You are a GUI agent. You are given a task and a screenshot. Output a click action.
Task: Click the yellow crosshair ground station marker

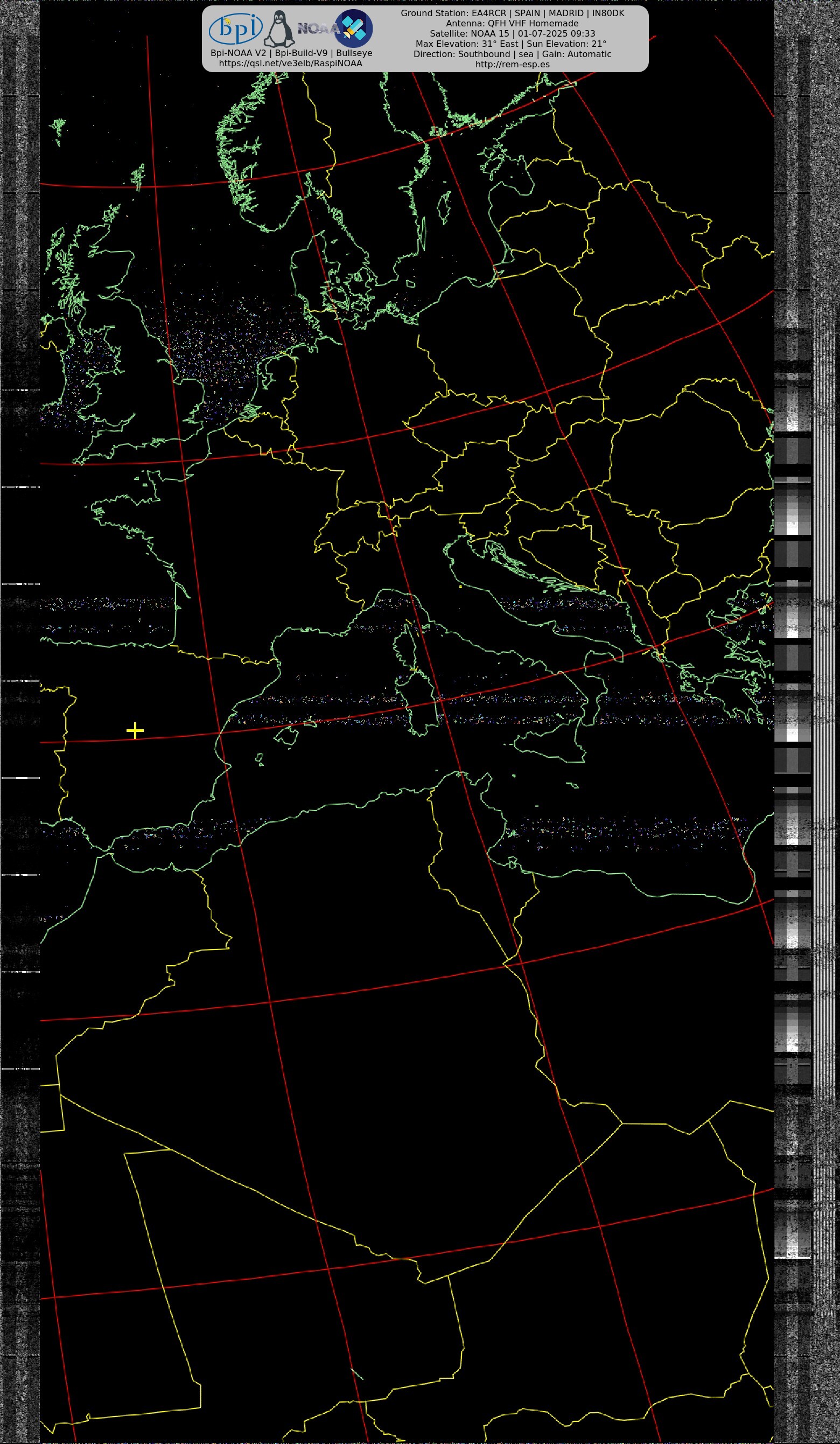135,730
